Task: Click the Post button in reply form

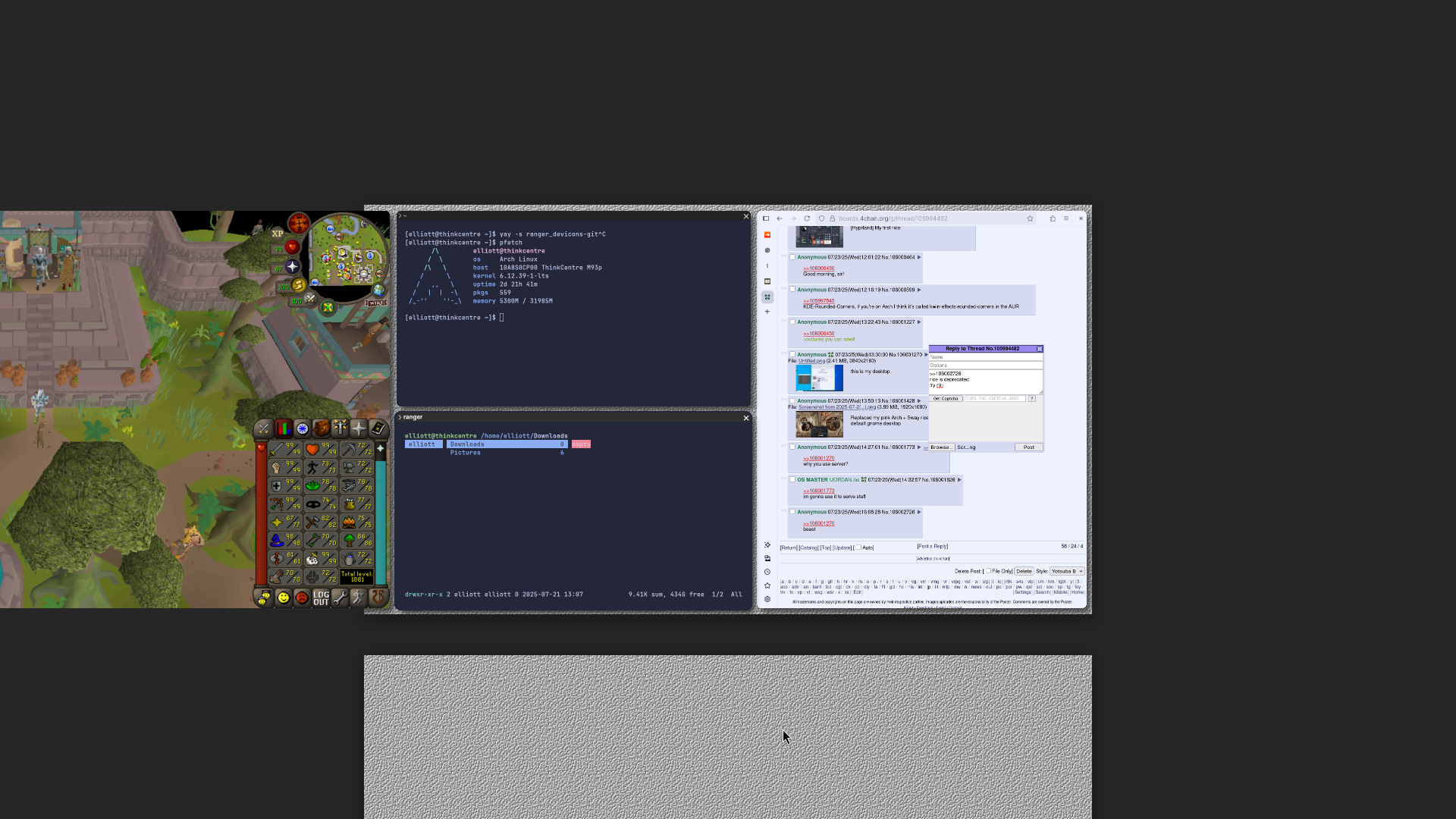Action: coord(1029,447)
